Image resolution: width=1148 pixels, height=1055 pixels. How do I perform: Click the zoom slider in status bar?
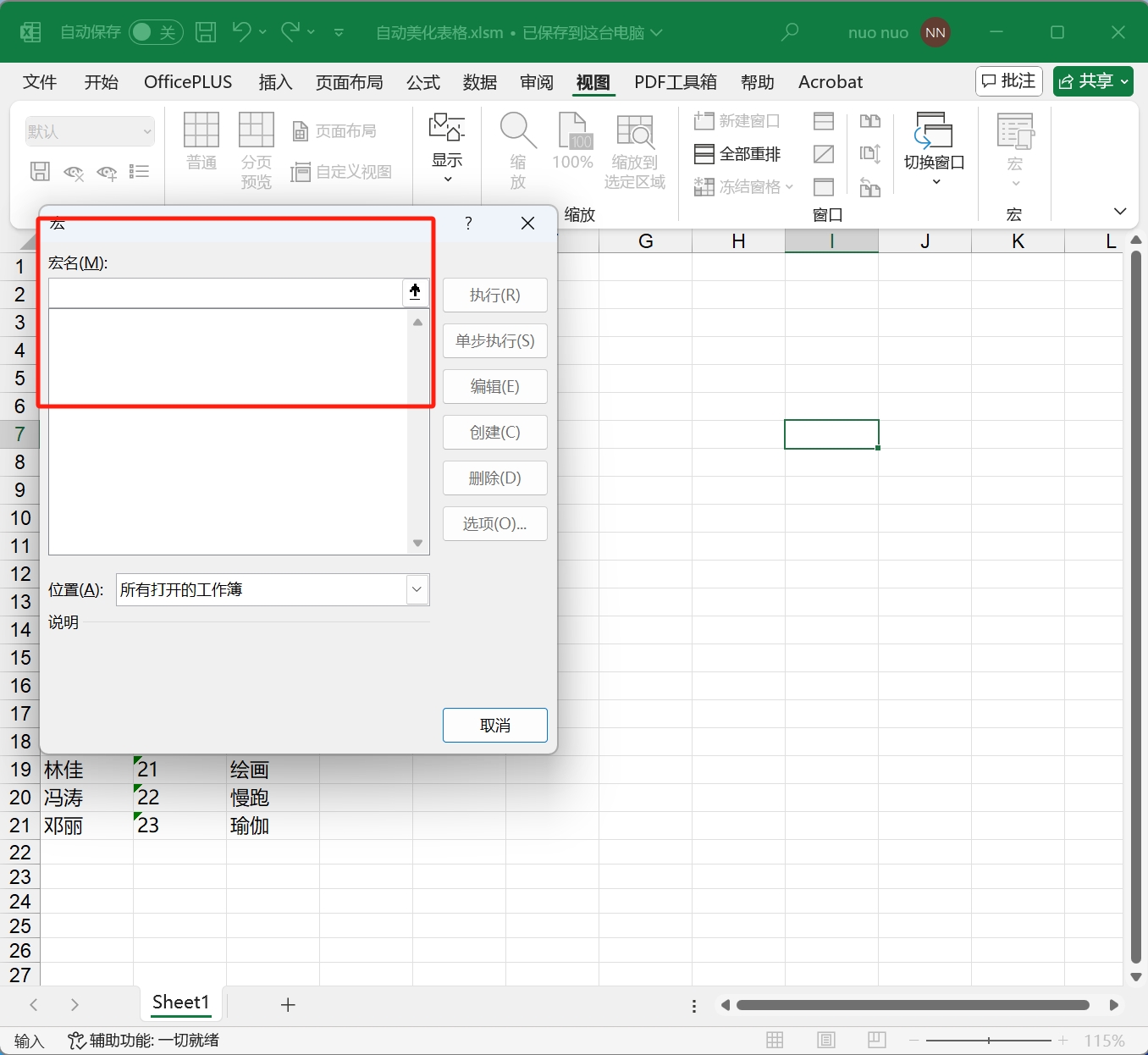[x=988, y=1040]
